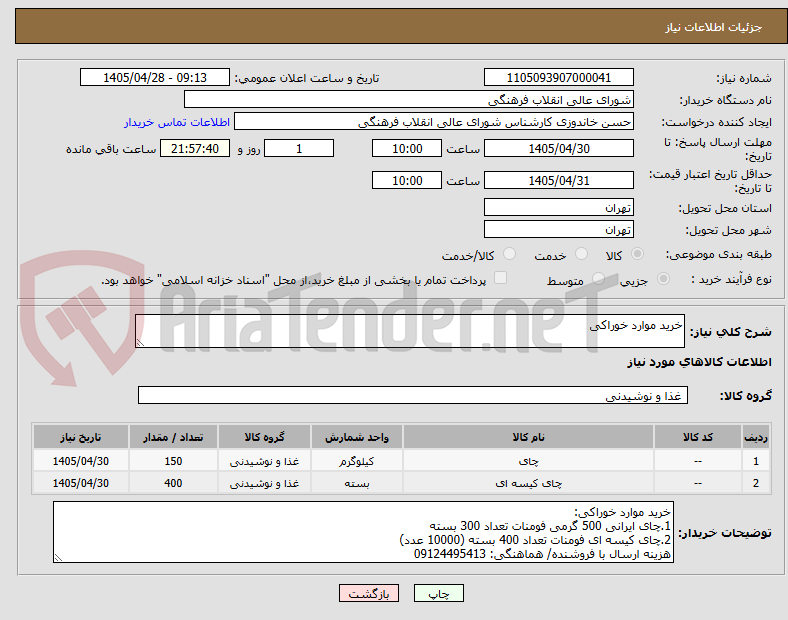Click the page title جزئیات اطلاعات نیاز
The image size is (788, 620).
pos(714,27)
